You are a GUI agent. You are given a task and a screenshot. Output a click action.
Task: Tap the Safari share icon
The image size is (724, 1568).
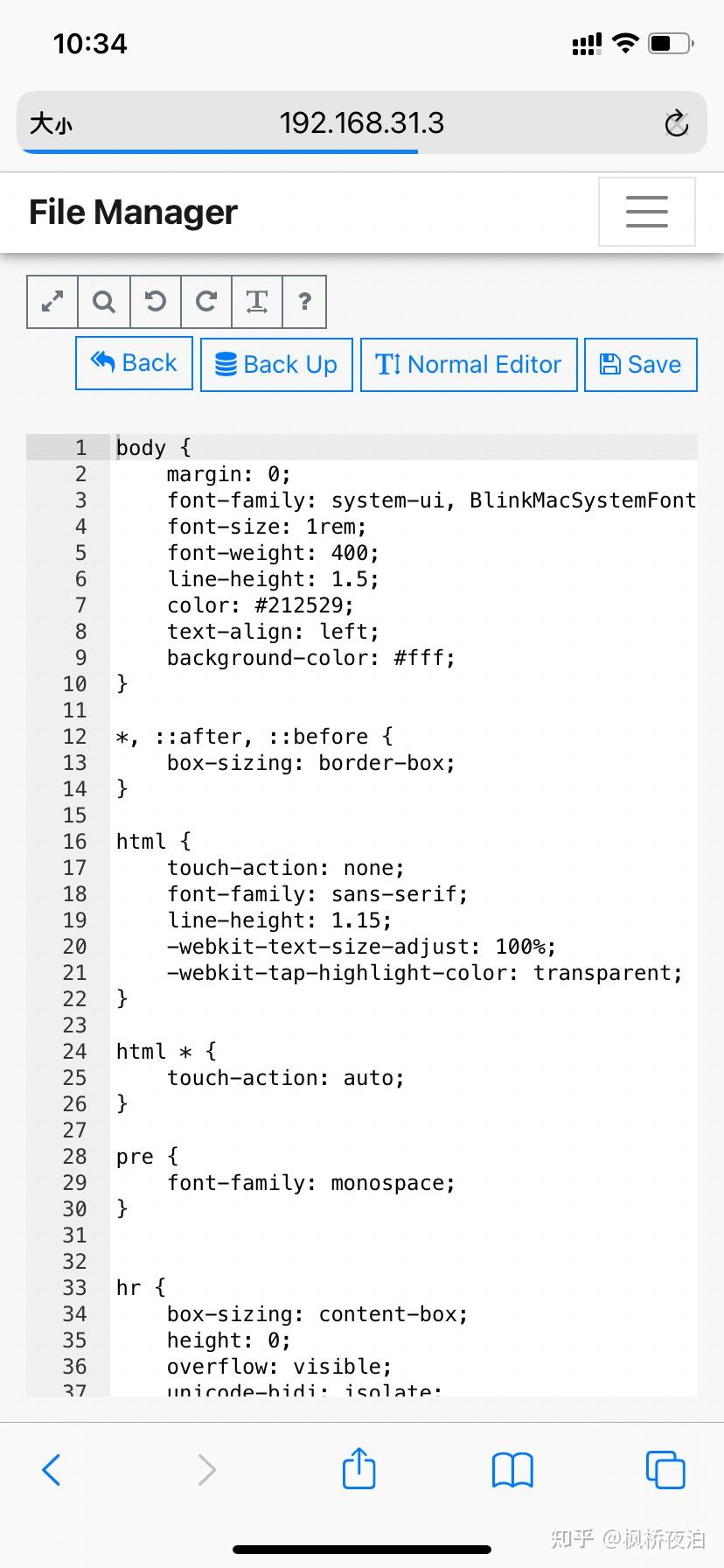[359, 1469]
